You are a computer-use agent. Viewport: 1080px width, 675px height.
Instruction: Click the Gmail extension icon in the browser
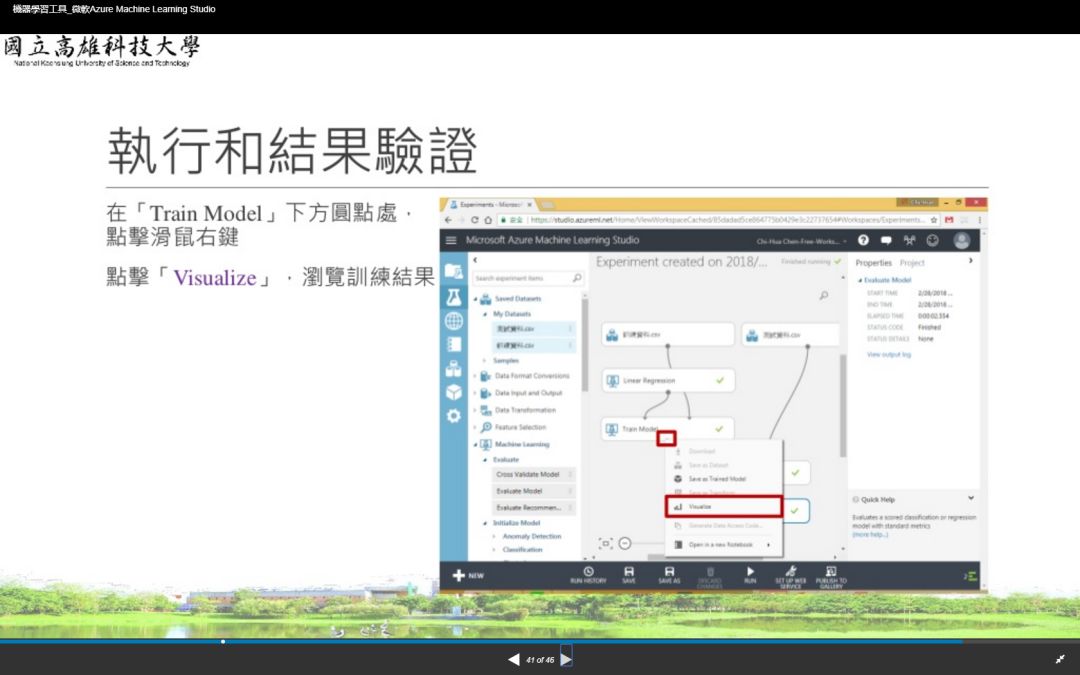[x=949, y=220]
